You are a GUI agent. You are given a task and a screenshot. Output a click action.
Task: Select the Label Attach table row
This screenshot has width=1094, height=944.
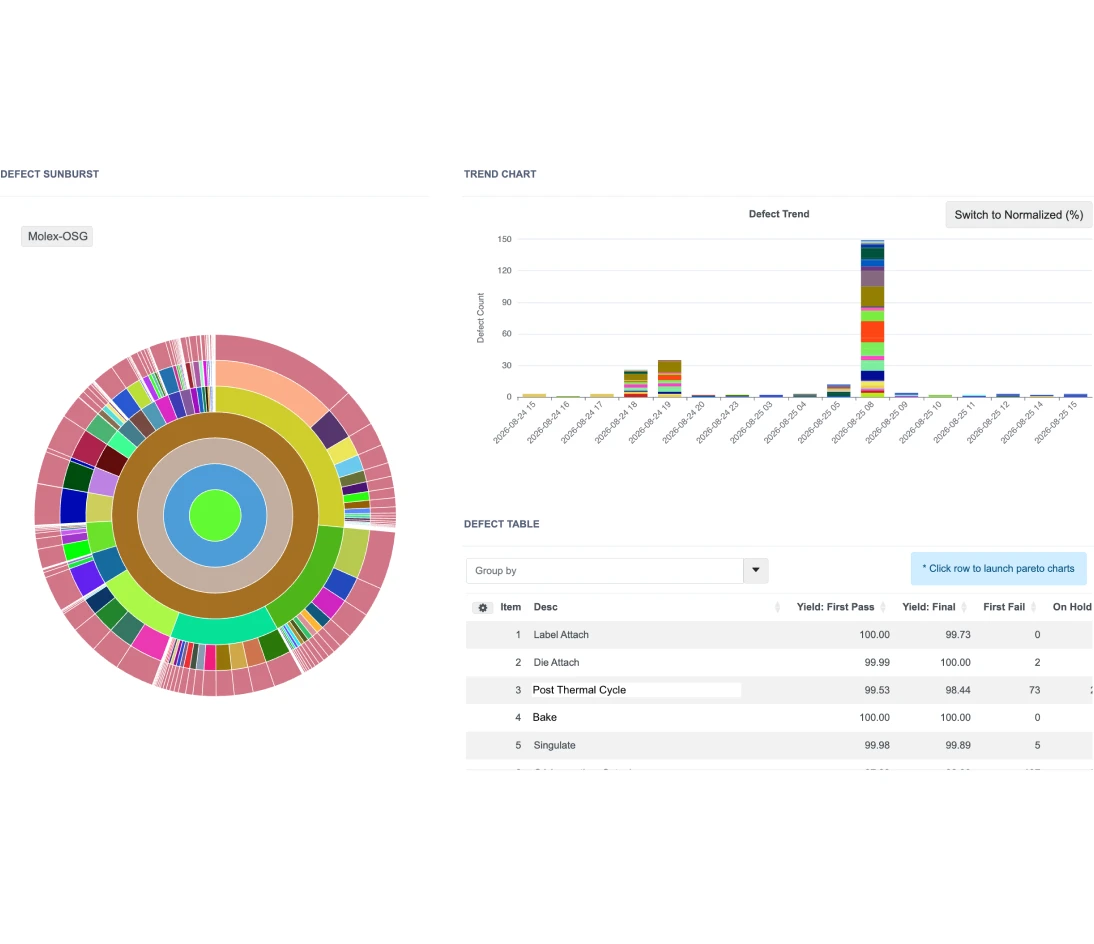(779, 635)
